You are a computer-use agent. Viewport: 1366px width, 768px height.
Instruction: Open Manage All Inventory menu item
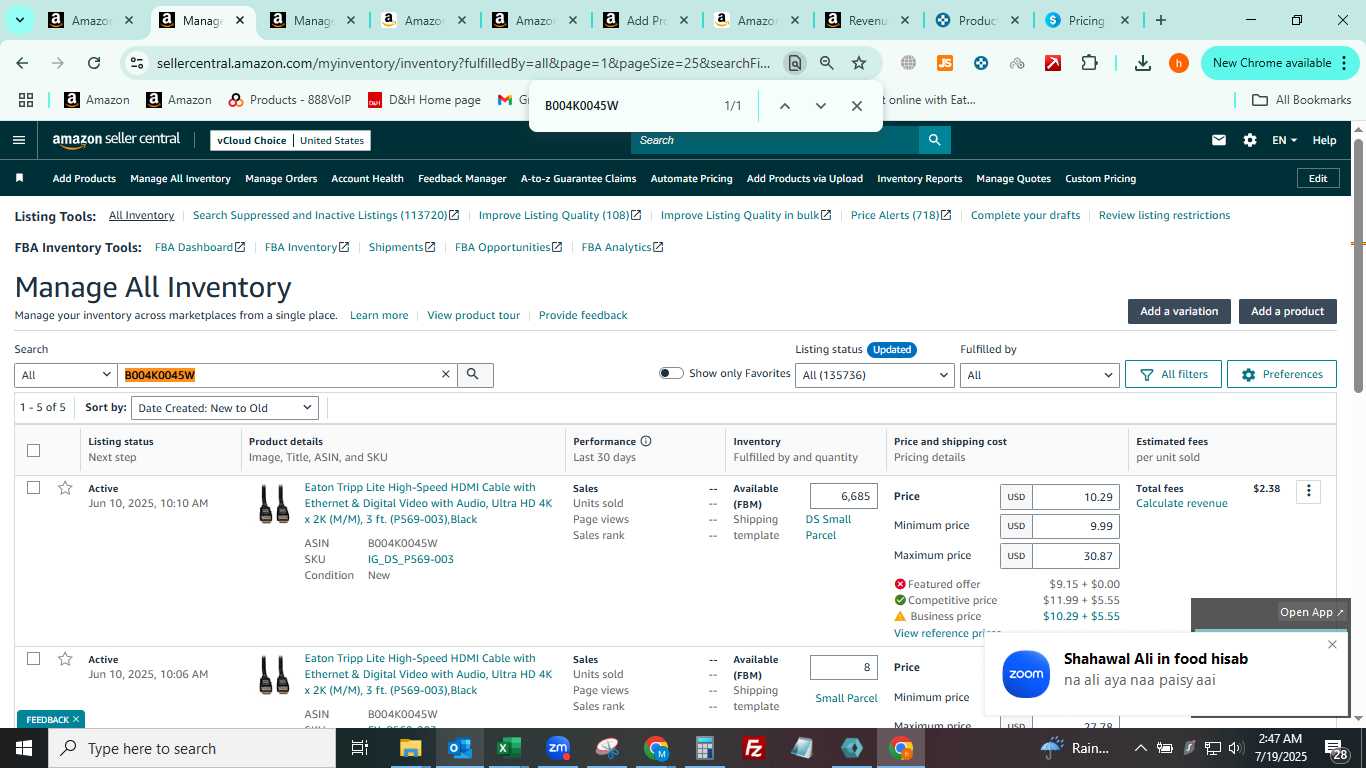tap(180, 178)
